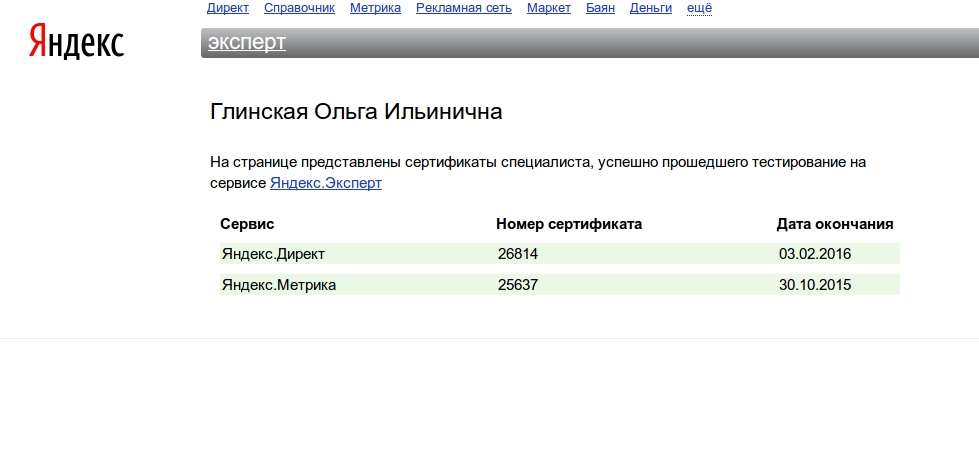
Task: Open the Деньги link
Action: pyautogui.click(x=651, y=8)
